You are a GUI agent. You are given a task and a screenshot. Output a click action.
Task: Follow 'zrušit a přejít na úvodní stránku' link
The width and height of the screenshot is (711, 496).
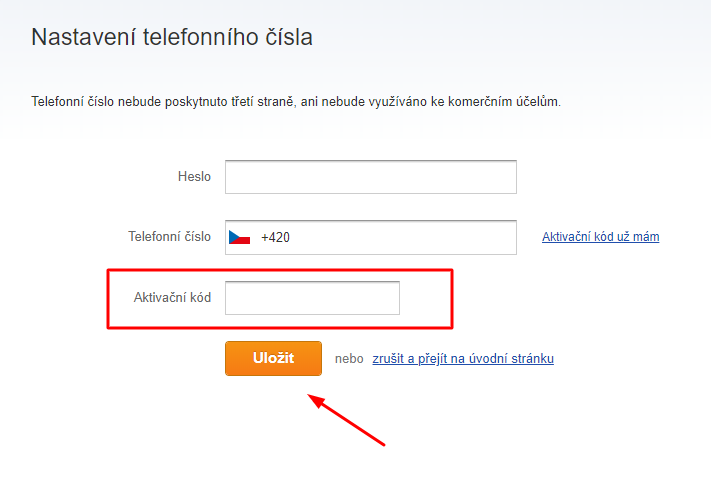tap(463, 359)
